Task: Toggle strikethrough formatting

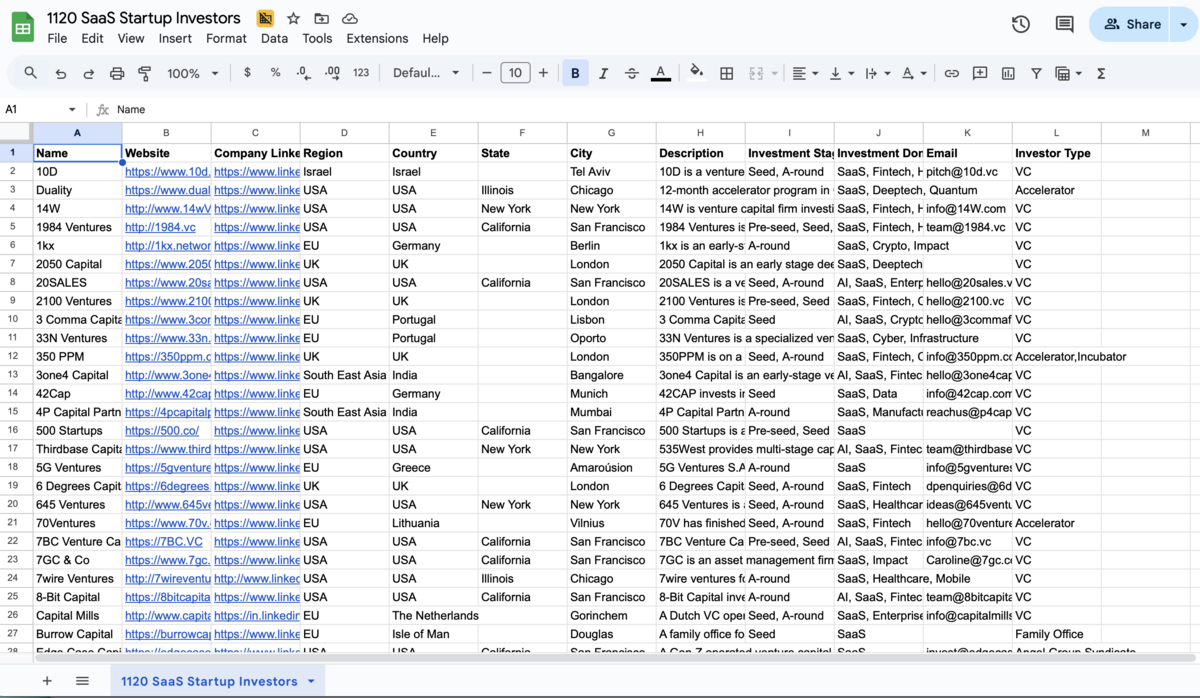Action: (631, 72)
